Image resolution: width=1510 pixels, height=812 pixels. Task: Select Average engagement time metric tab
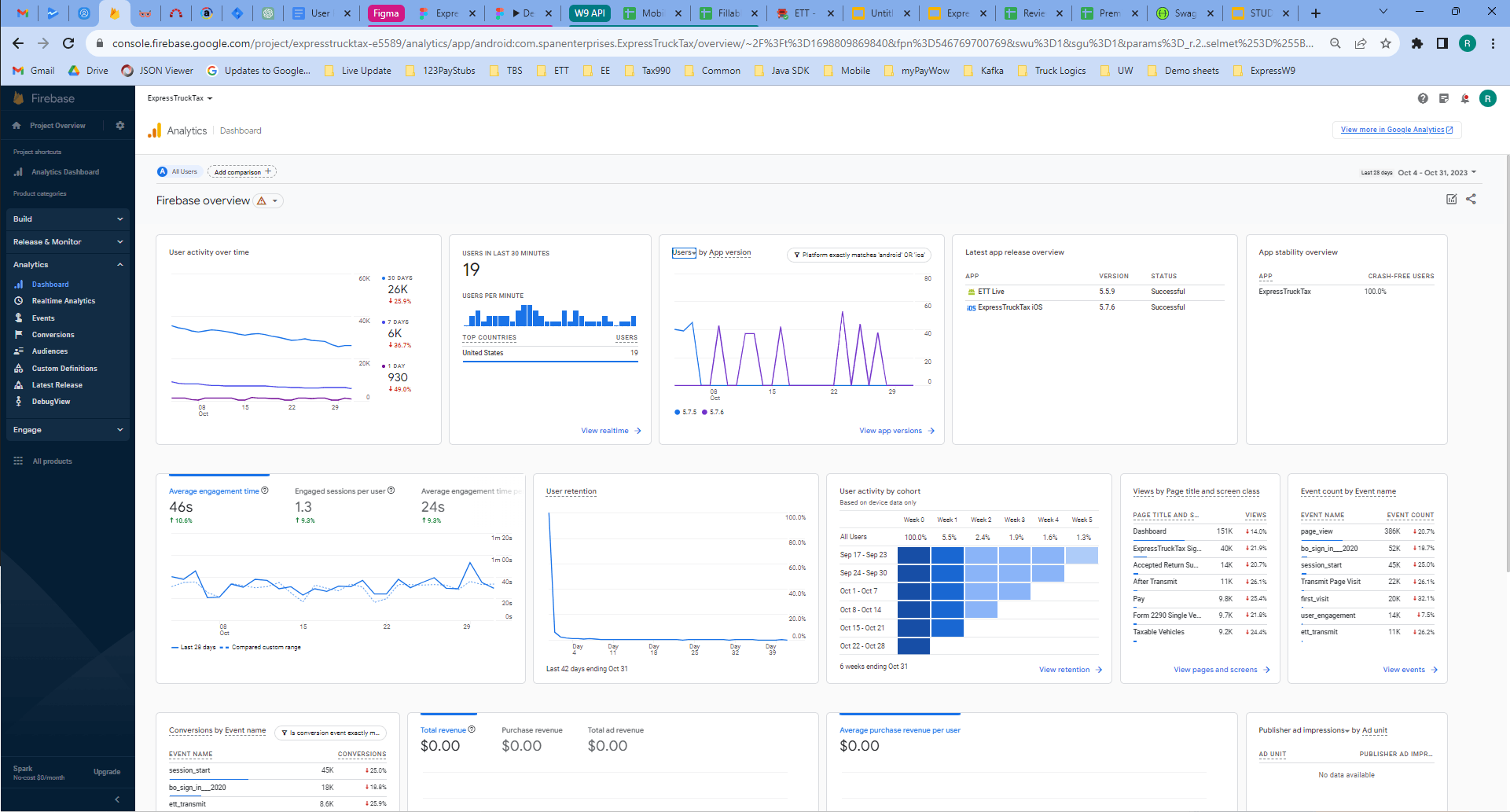click(219, 505)
